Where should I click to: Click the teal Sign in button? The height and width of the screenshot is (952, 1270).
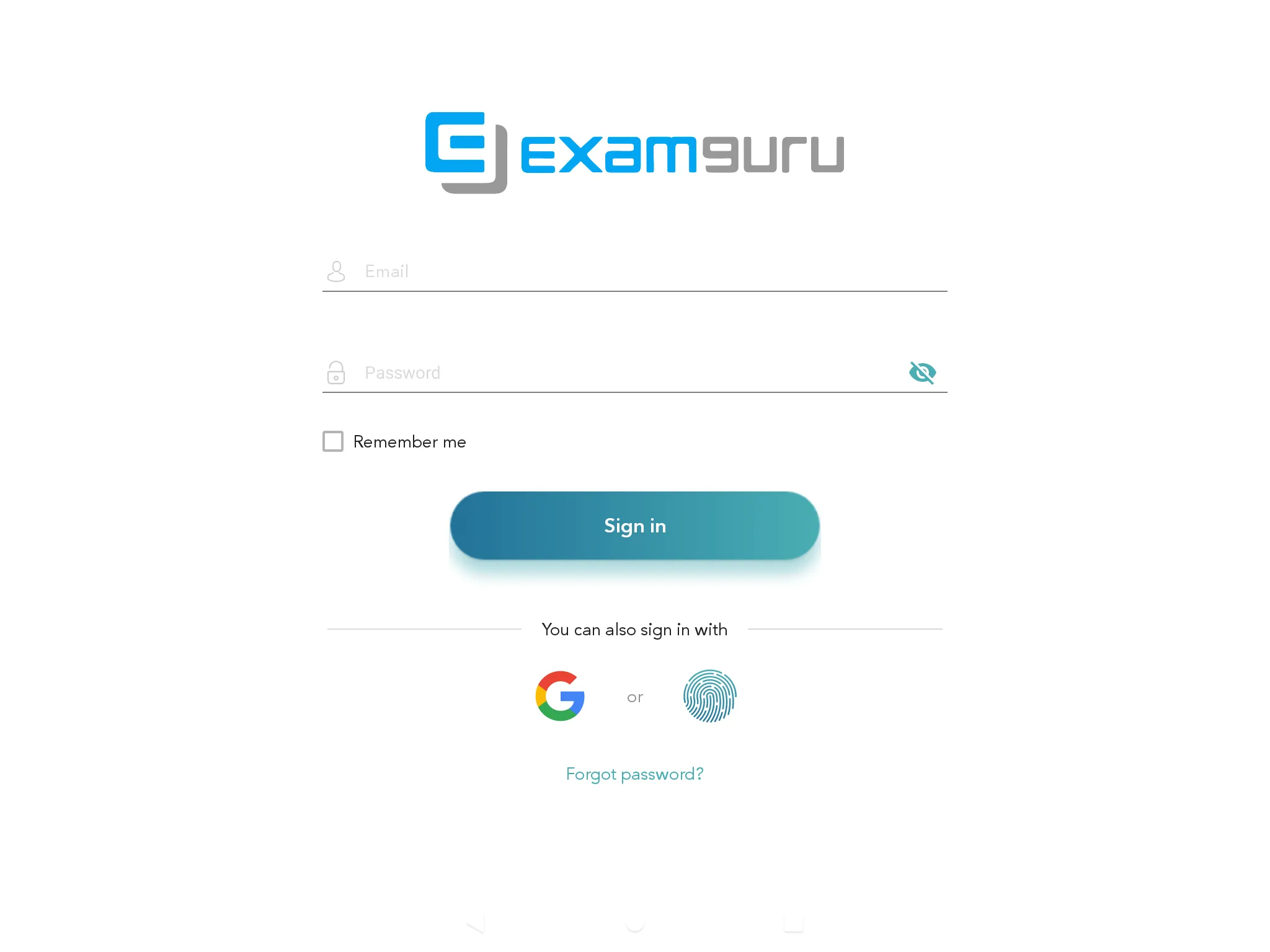(635, 525)
